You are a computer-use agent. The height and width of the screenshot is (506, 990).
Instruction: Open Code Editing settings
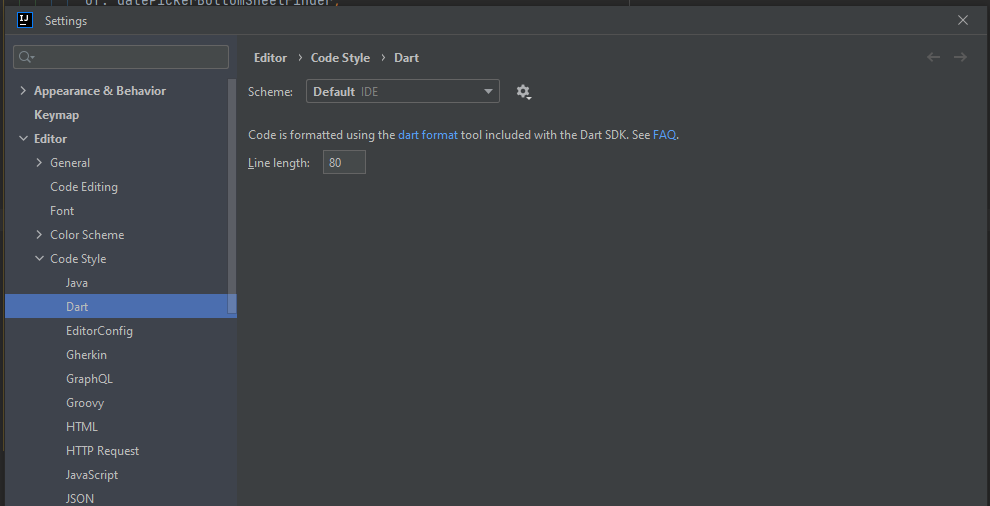pyautogui.click(x=84, y=187)
